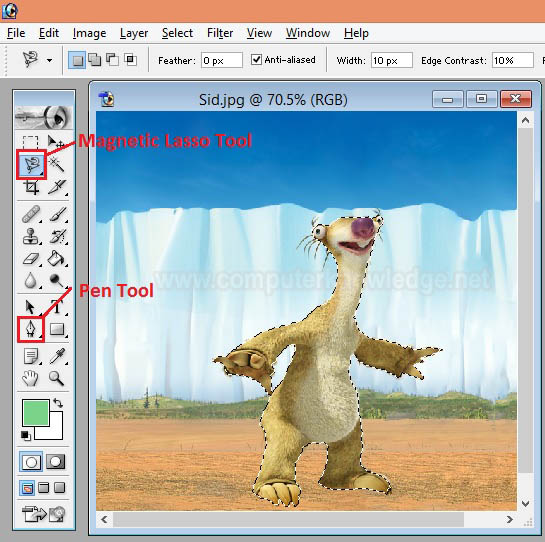Select the Dodge tool
Image resolution: width=545 pixels, height=542 pixels.
coord(57,281)
